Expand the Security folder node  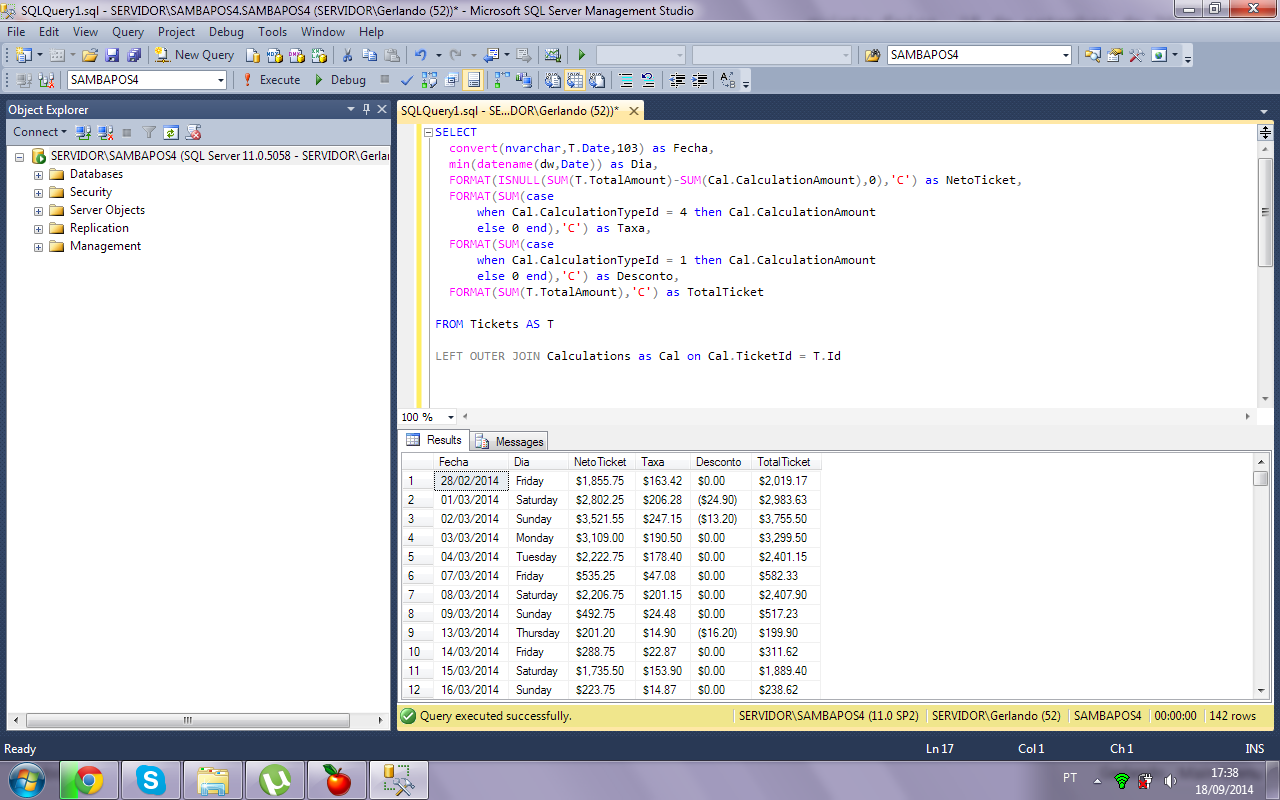(39, 192)
